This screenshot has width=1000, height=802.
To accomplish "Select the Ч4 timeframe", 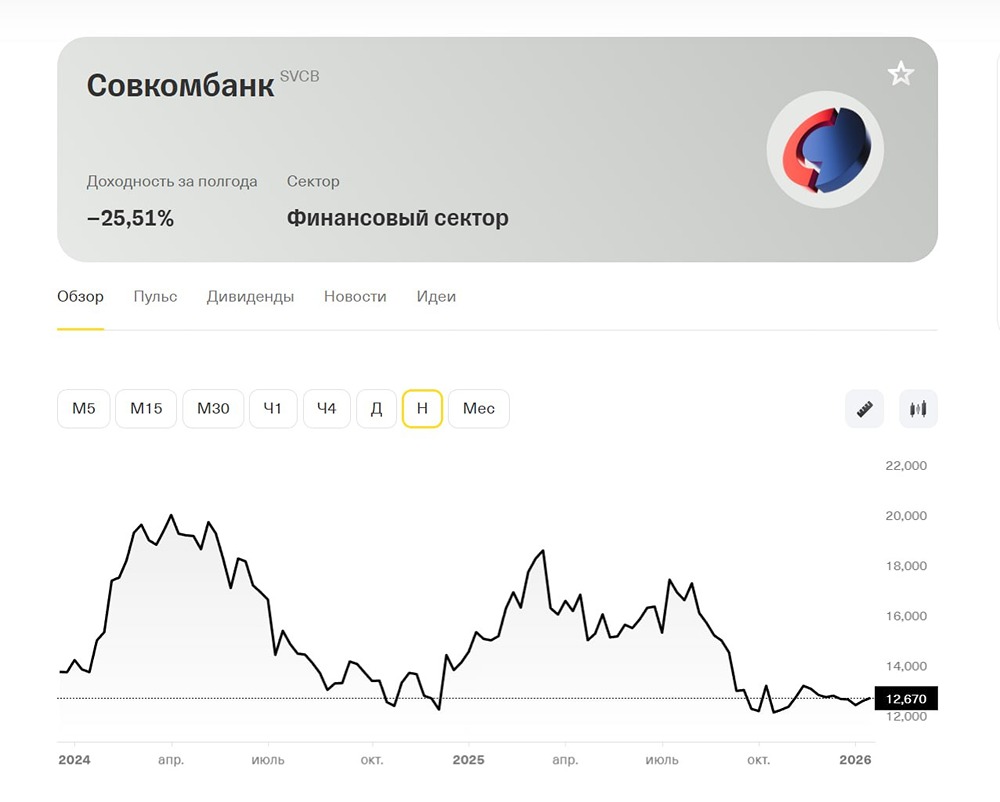I will pos(326,408).
